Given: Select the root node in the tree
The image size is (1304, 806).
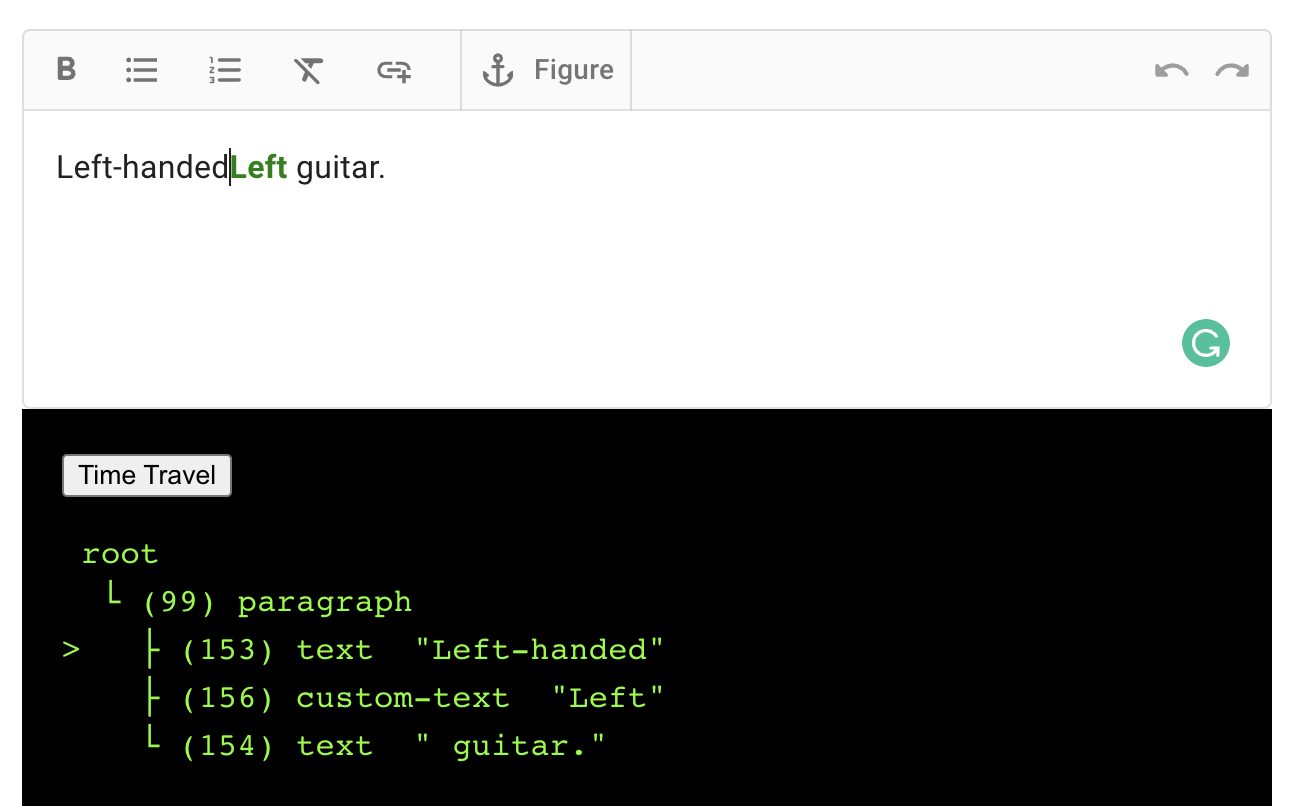Looking at the screenshot, I should pos(120,553).
